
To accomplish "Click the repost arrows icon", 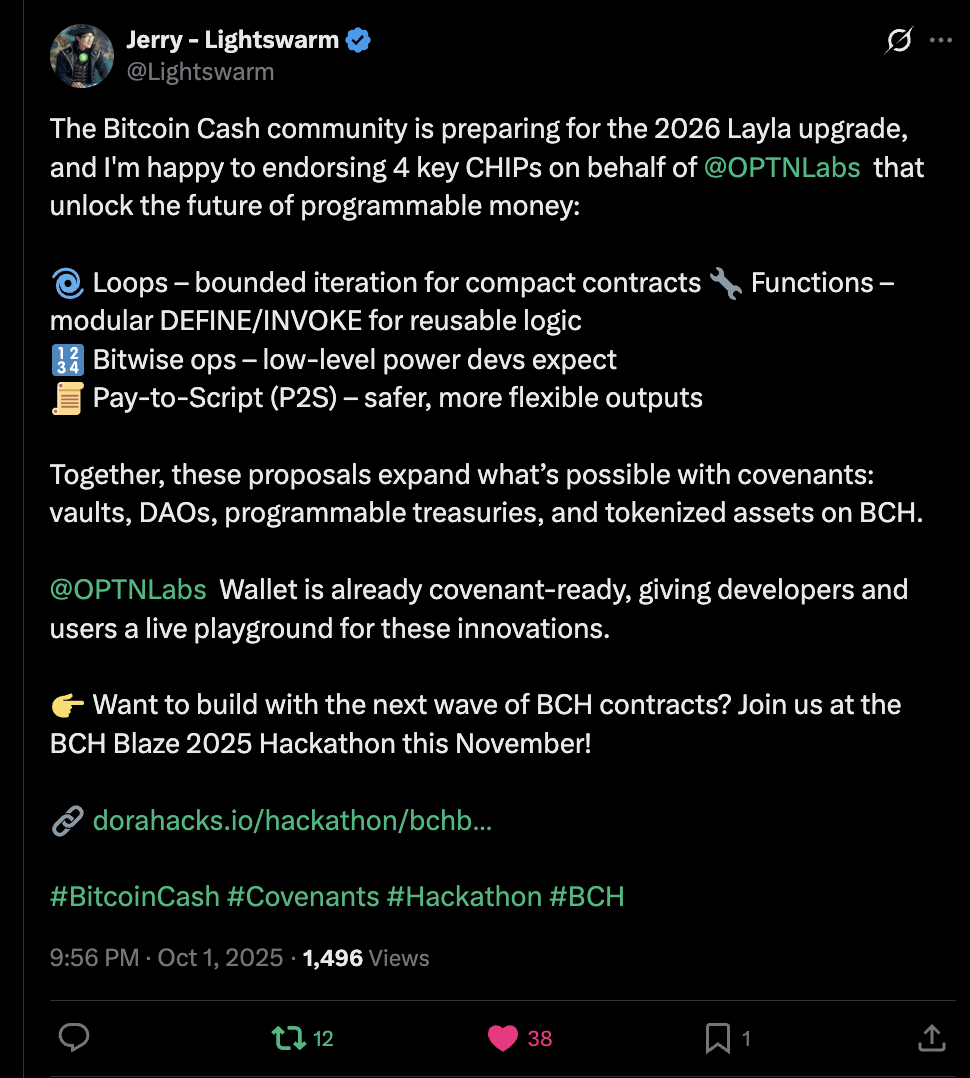I will point(290,1038).
